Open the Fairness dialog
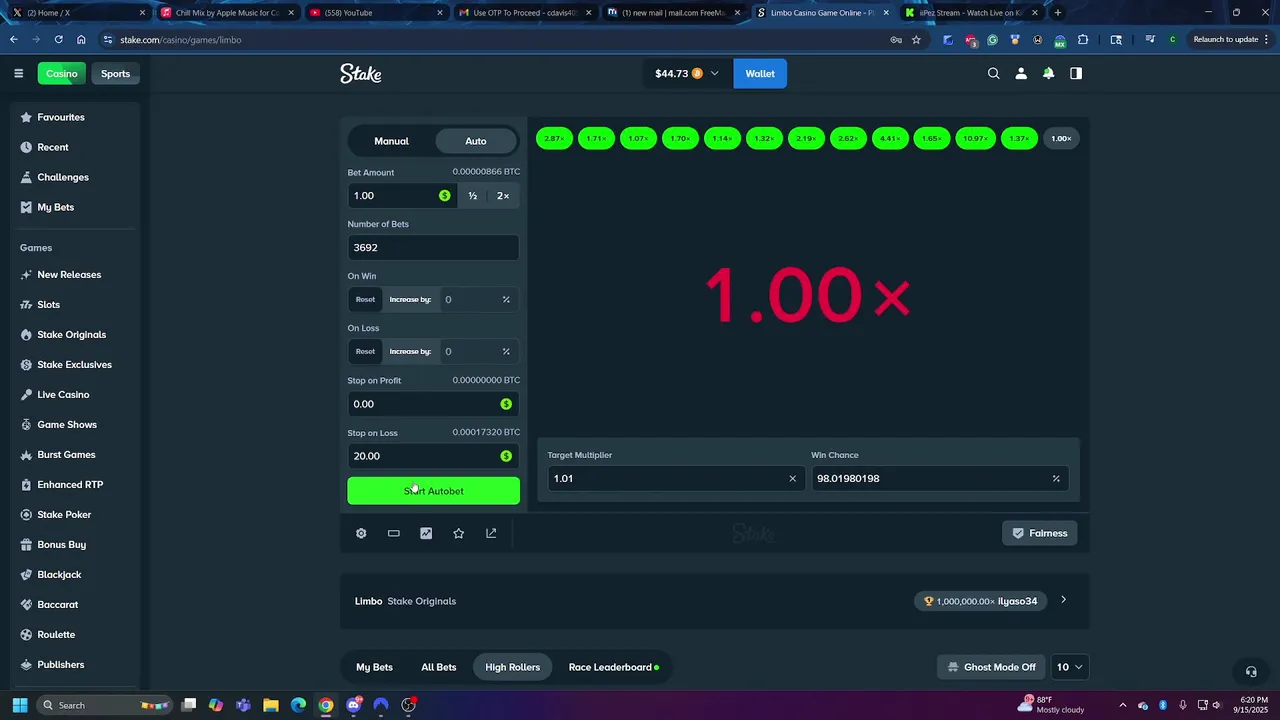Screen dimensions: 1280x720 [x=1039, y=533]
